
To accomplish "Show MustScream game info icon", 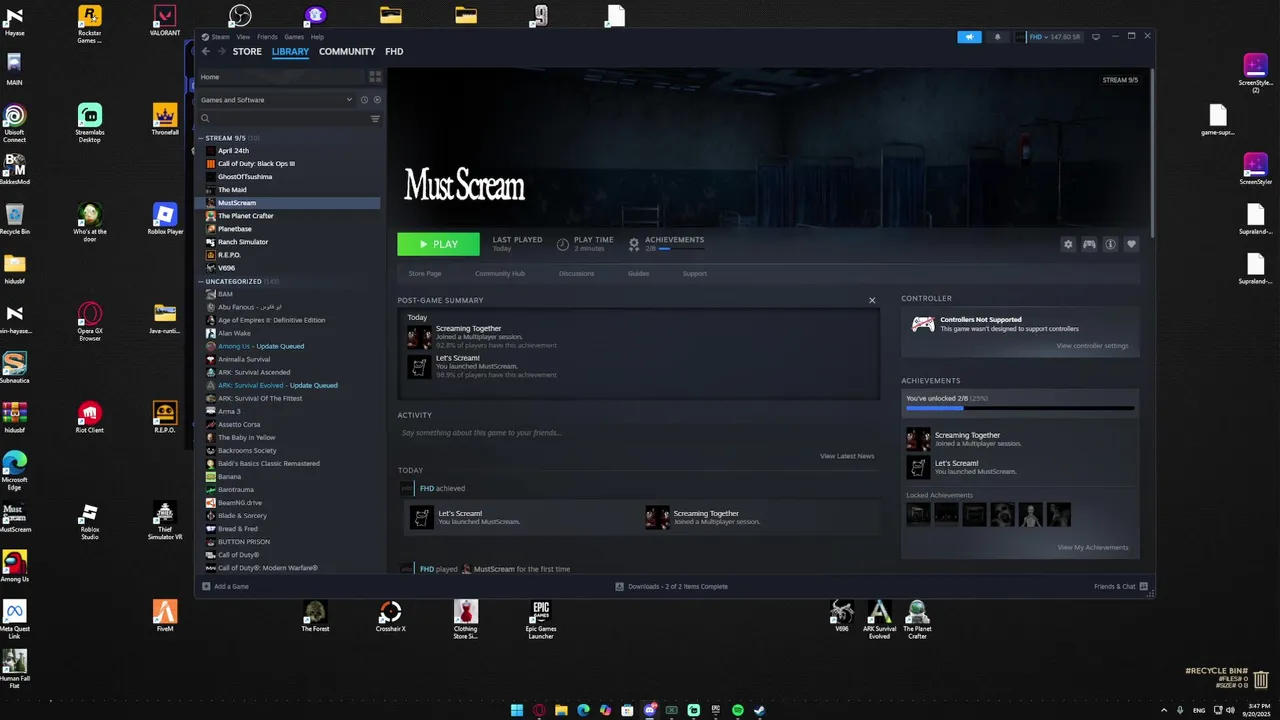I will (1110, 244).
